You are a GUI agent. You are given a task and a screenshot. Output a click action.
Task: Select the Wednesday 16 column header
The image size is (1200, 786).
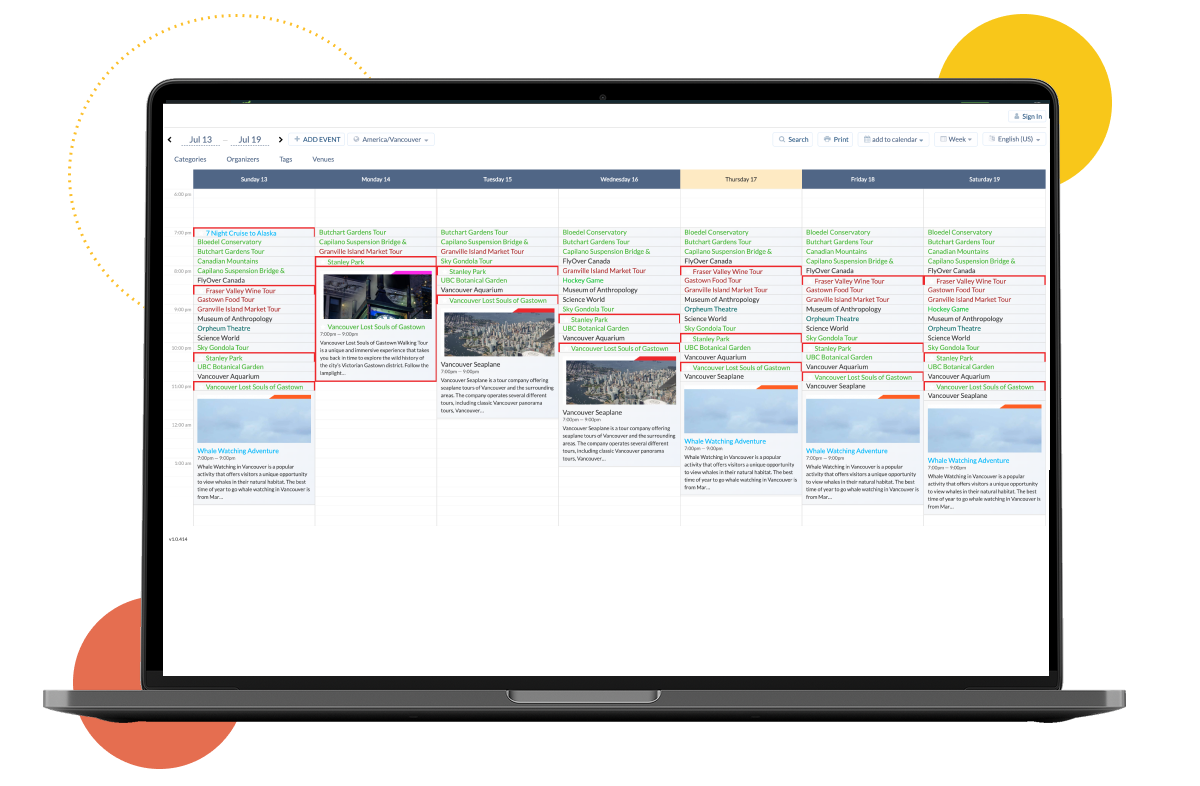(x=620, y=179)
